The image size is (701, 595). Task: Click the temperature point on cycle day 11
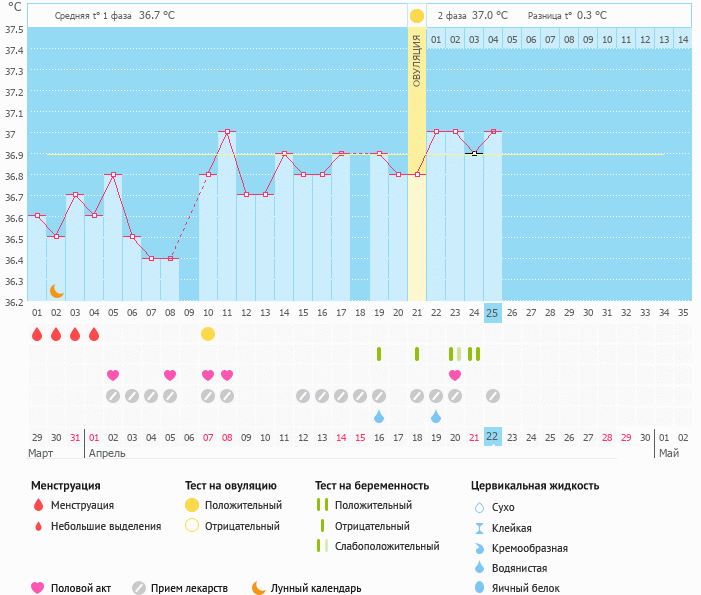pos(227,132)
